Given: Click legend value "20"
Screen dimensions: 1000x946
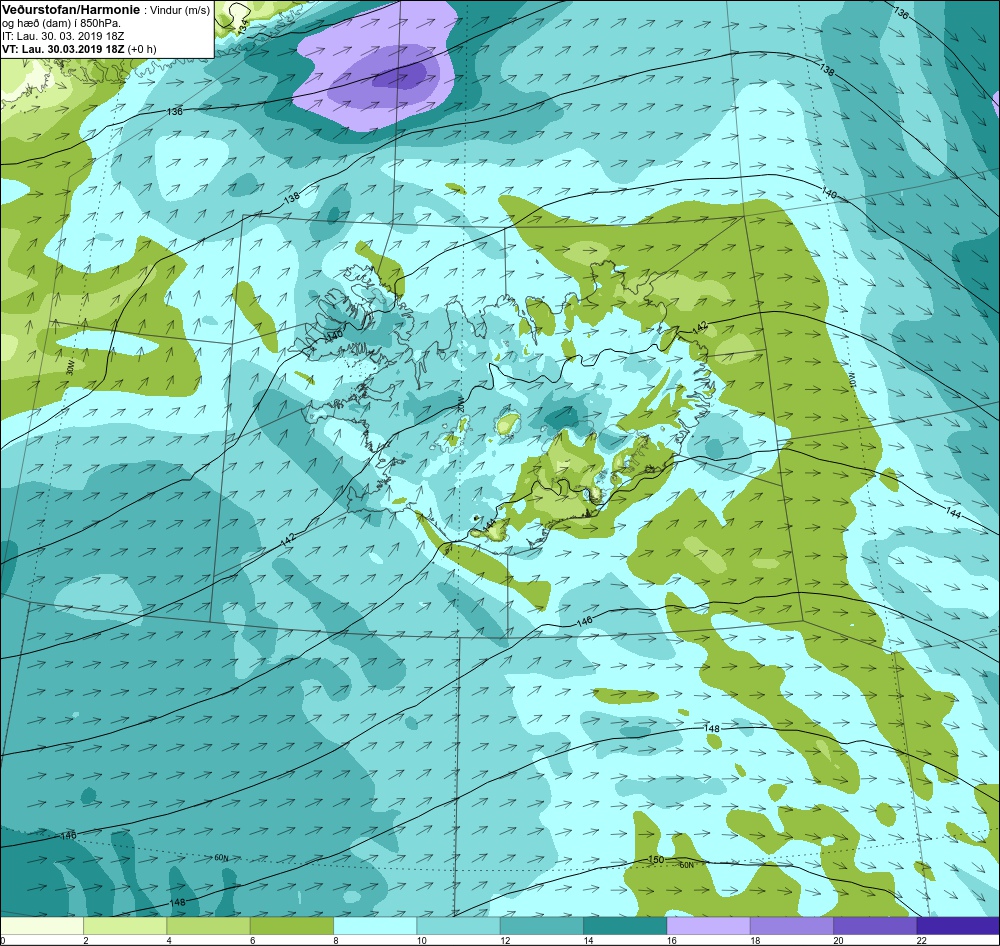Looking at the screenshot, I should pos(838,940).
